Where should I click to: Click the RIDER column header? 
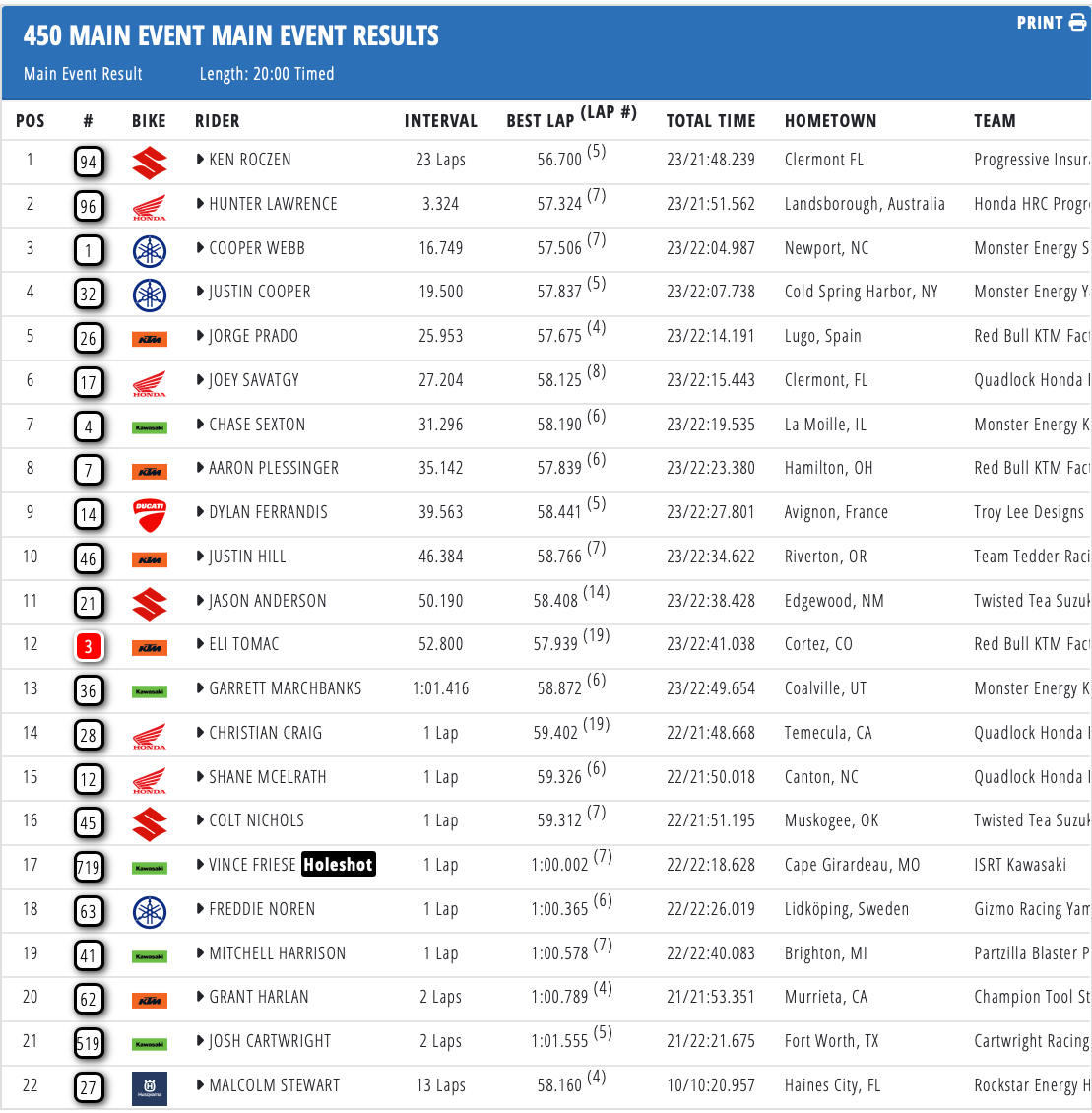pos(218,121)
